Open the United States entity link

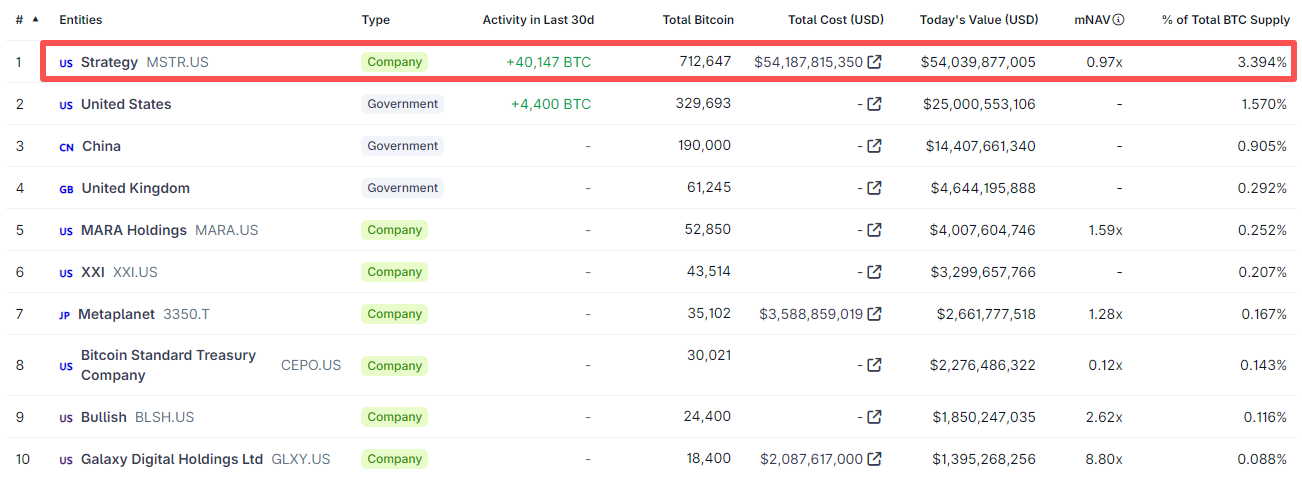click(126, 104)
